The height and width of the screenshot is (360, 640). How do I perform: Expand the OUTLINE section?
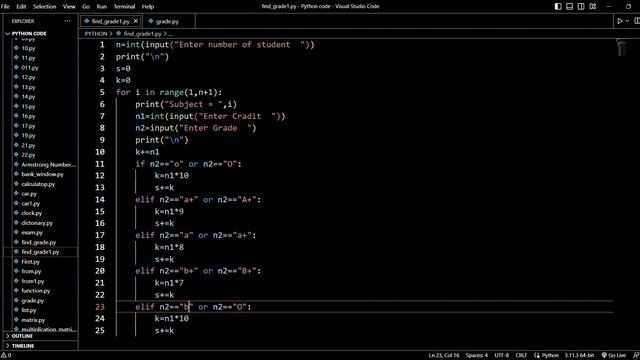tap(22, 336)
